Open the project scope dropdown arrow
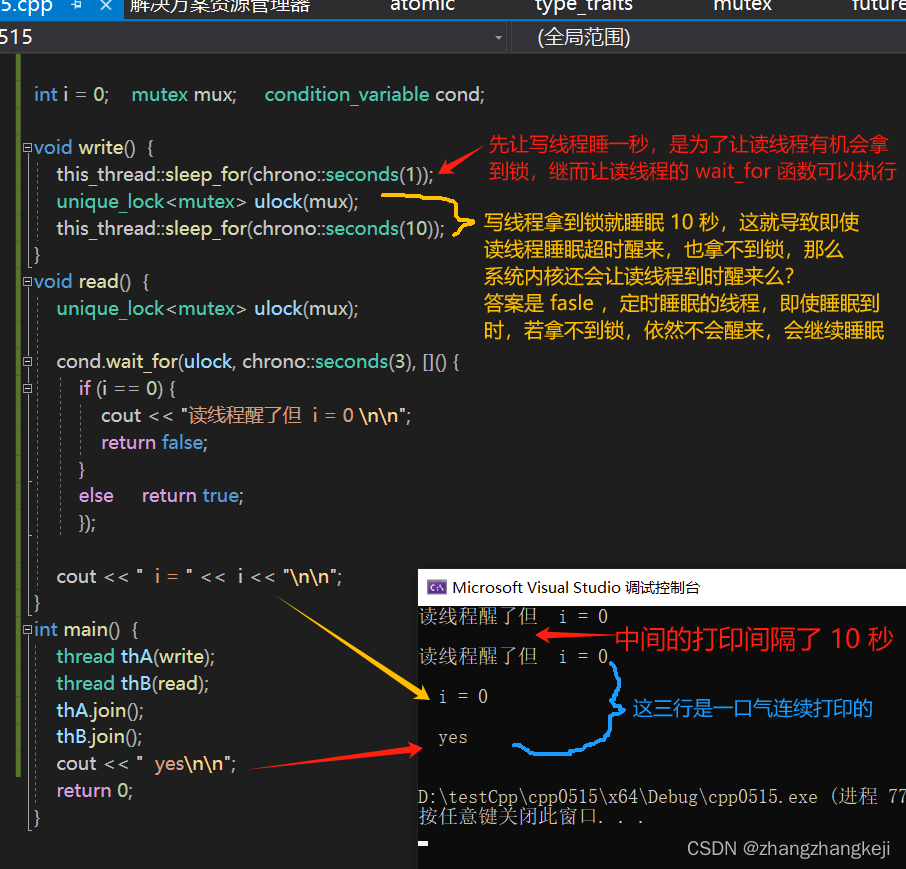Image resolution: width=906 pixels, height=869 pixels. 498,38
